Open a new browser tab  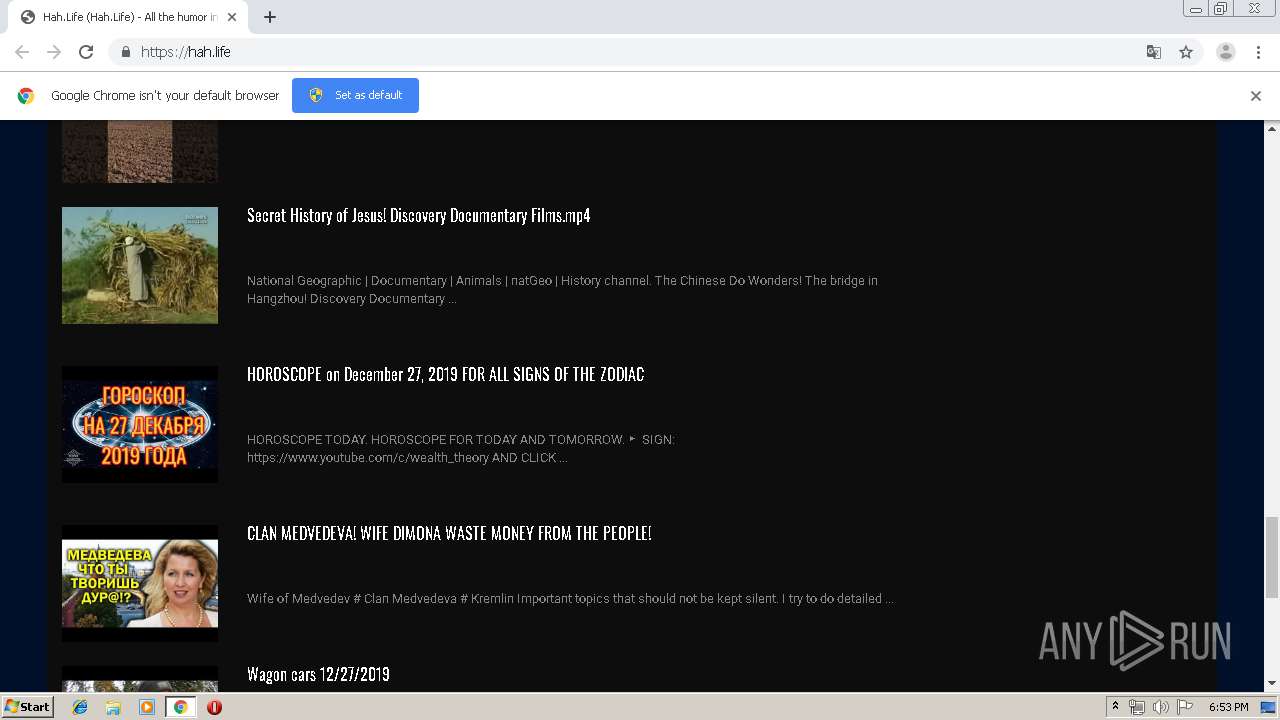click(x=270, y=17)
